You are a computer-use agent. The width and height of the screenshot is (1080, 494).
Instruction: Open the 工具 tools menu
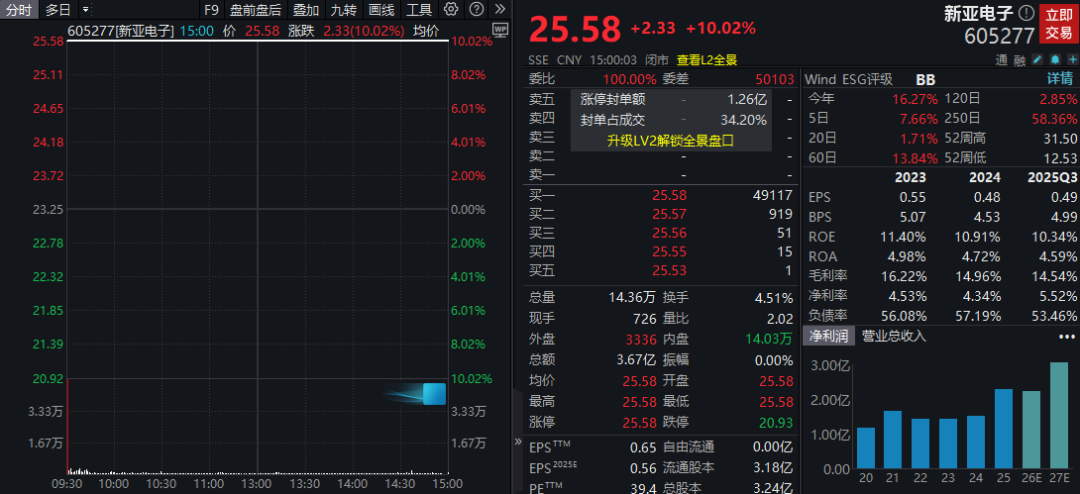tap(419, 10)
